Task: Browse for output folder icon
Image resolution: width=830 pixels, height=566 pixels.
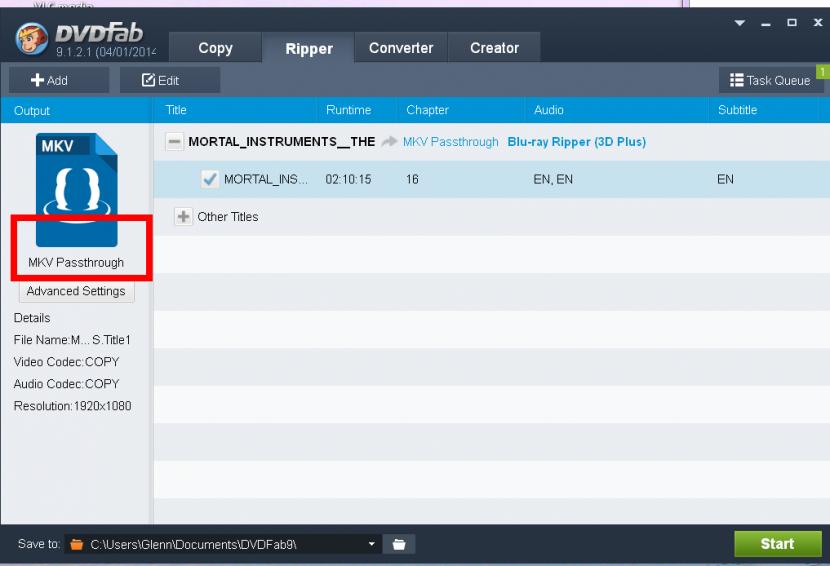Action: point(399,544)
